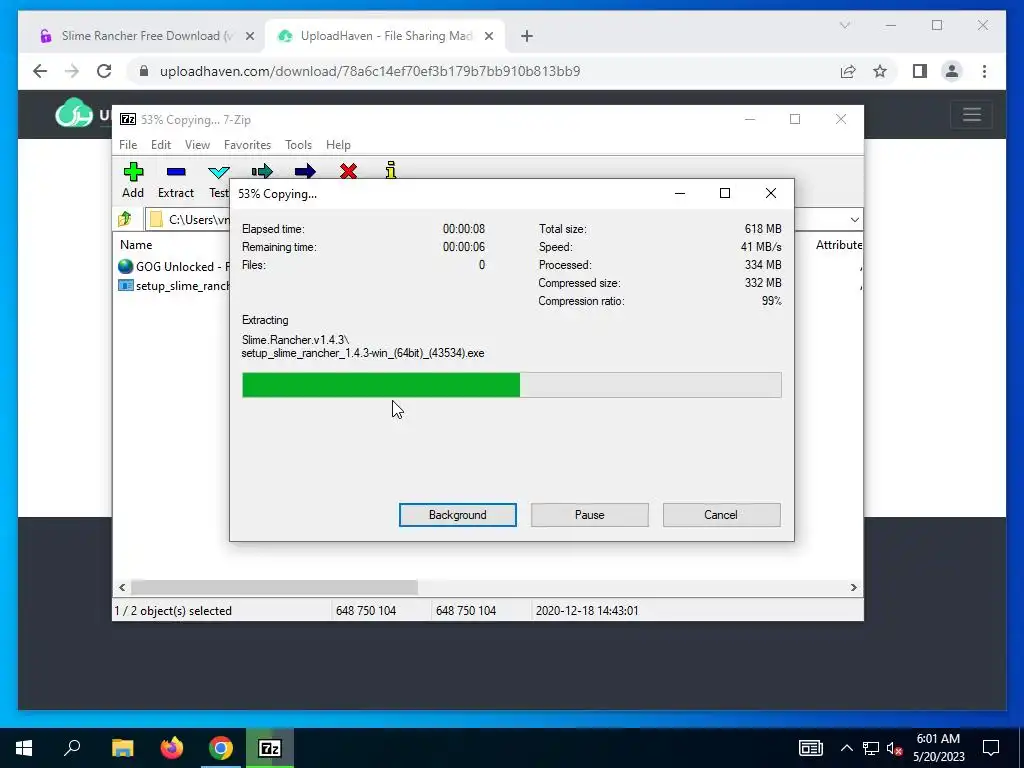Expand the 7-Zip path dropdown
Image resolution: width=1024 pixels, height=768 pixels.
pyautogui.click(x=854, y=219)
